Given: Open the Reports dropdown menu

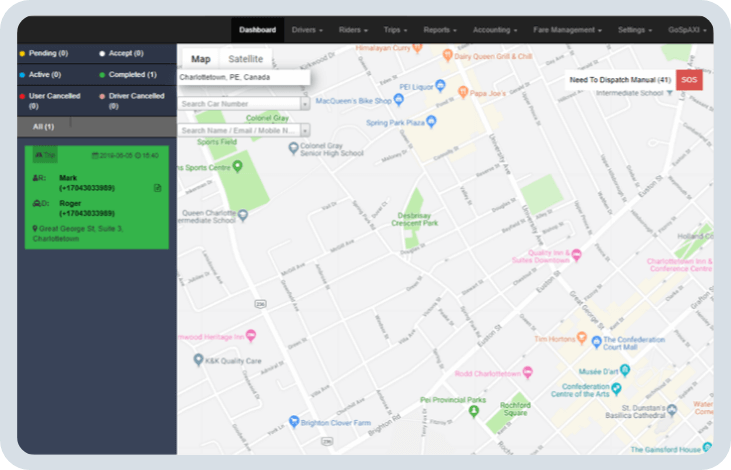Looking at the screenshot, I should point(440,30).
